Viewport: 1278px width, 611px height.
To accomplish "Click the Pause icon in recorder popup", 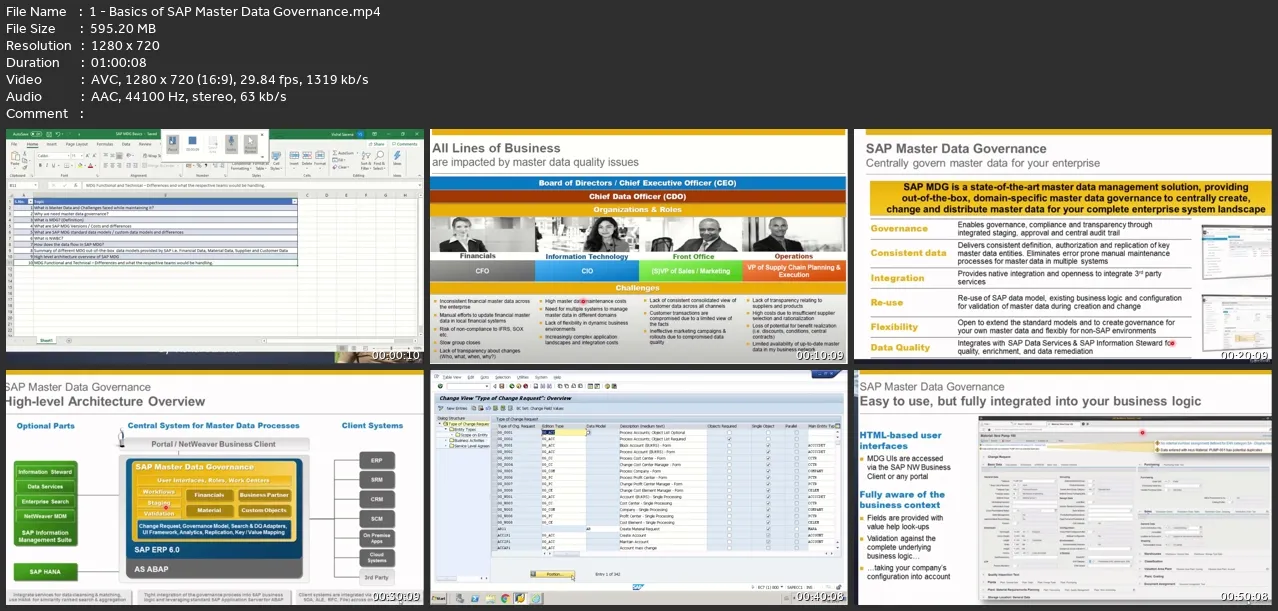I will (x=172, y=143).
